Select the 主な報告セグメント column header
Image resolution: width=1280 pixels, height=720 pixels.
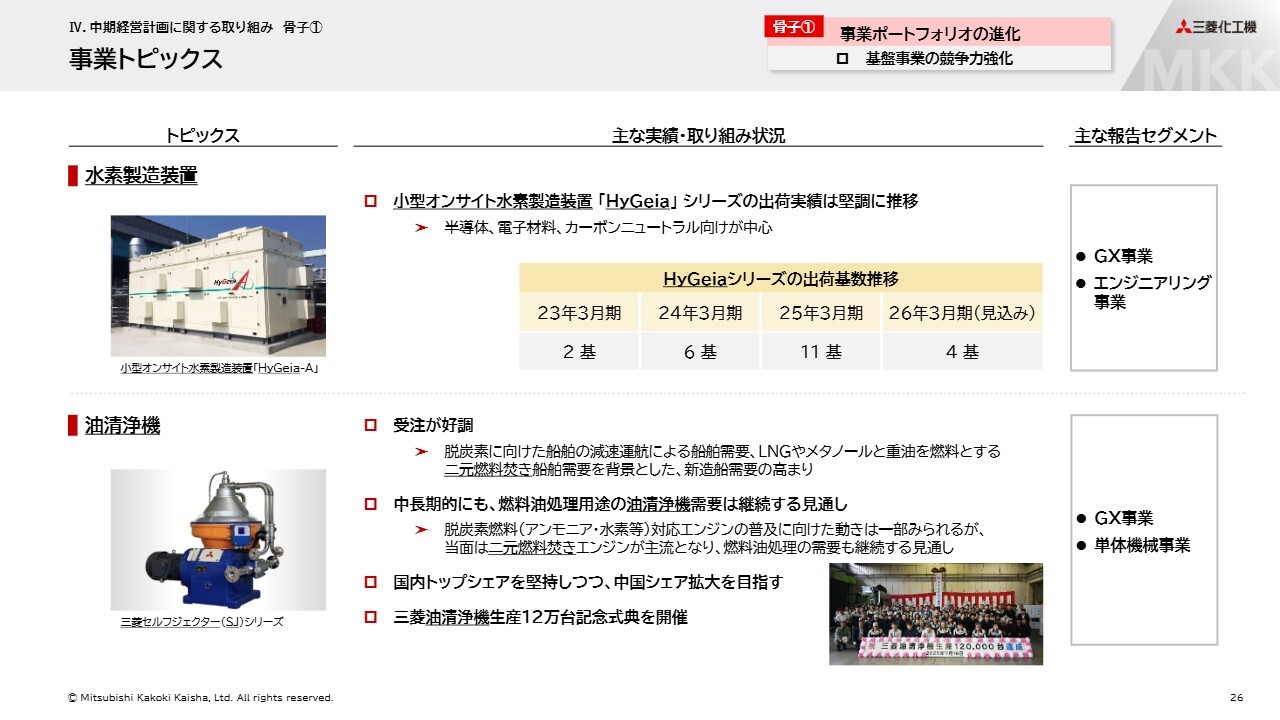click(1145, 136)
